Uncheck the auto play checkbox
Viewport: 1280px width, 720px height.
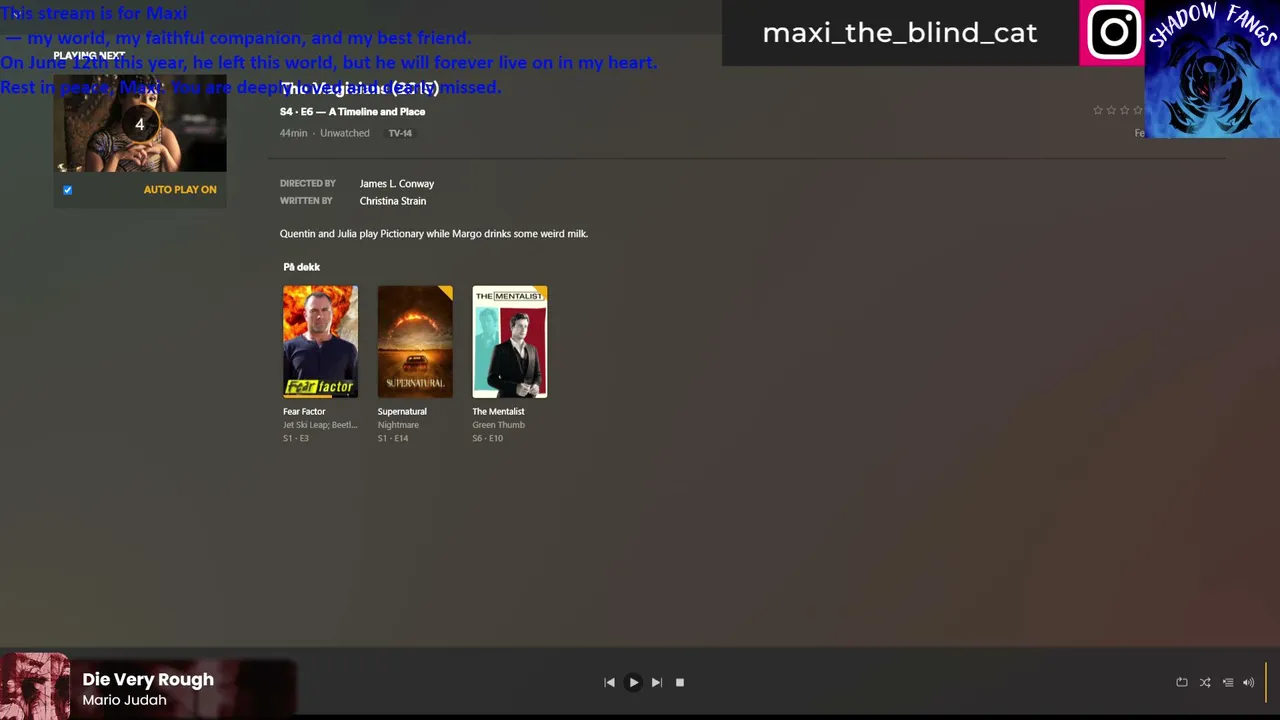click(68, 190)
